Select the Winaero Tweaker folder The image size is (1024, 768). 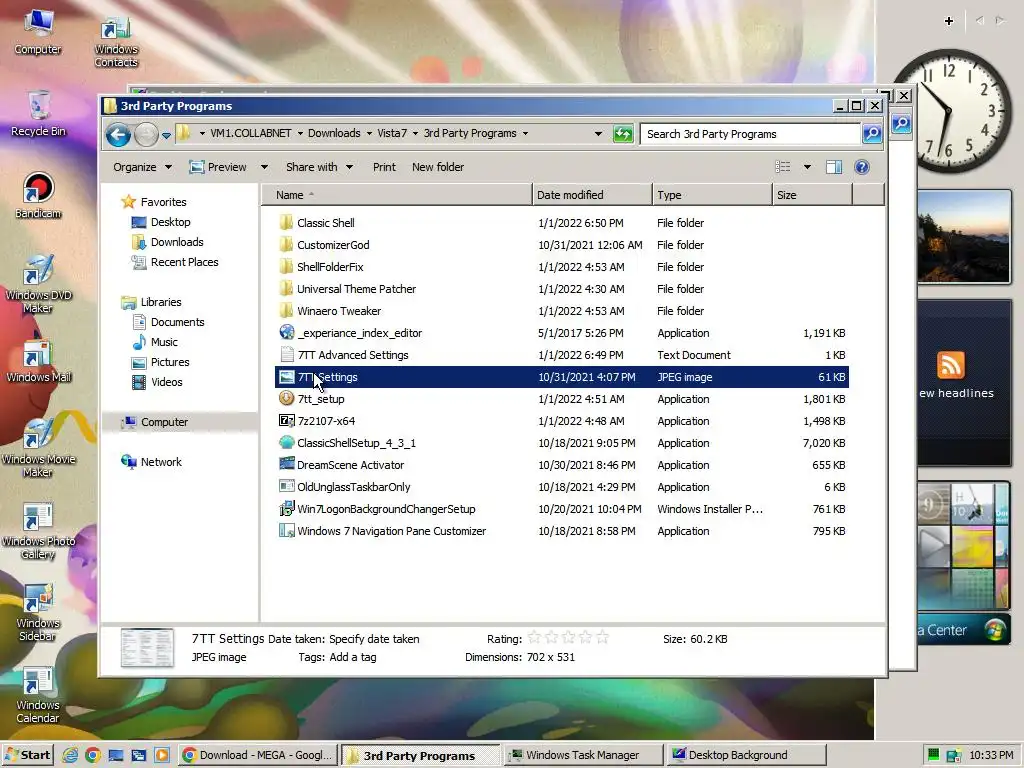point(562,311)
